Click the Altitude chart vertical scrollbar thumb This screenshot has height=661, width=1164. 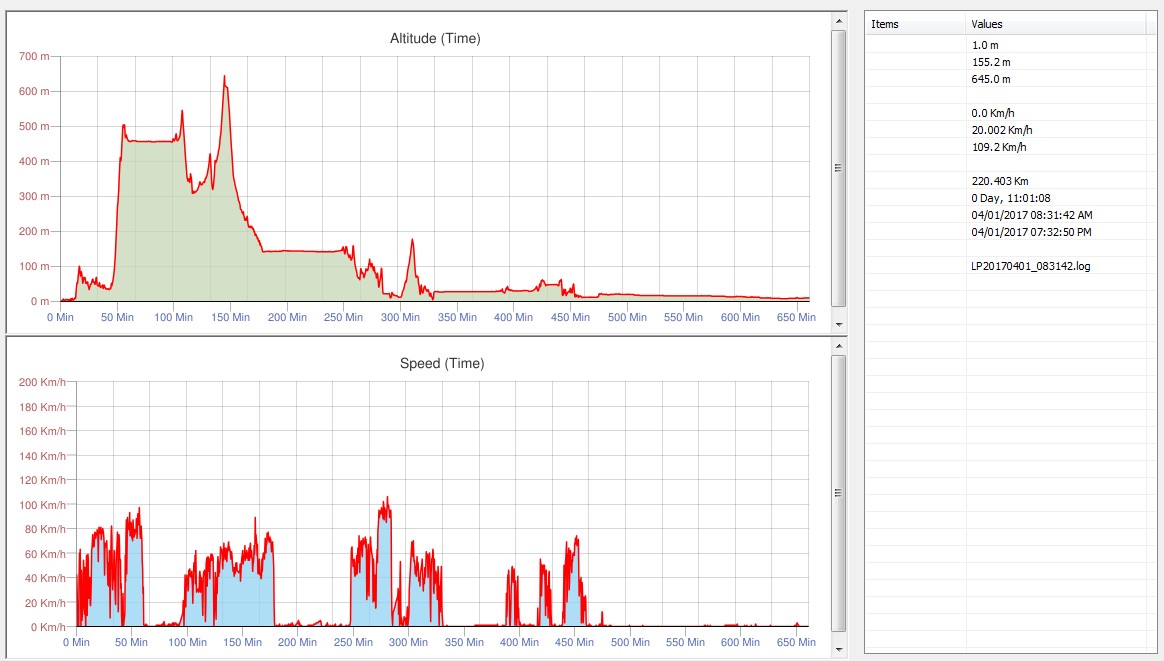pos(838,167)
